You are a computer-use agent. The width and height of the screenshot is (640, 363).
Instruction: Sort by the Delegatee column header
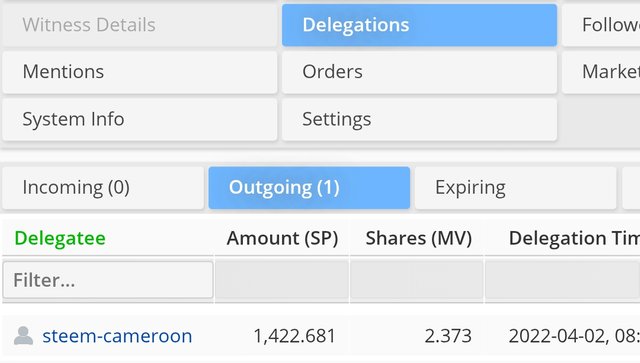pos(60,238)
